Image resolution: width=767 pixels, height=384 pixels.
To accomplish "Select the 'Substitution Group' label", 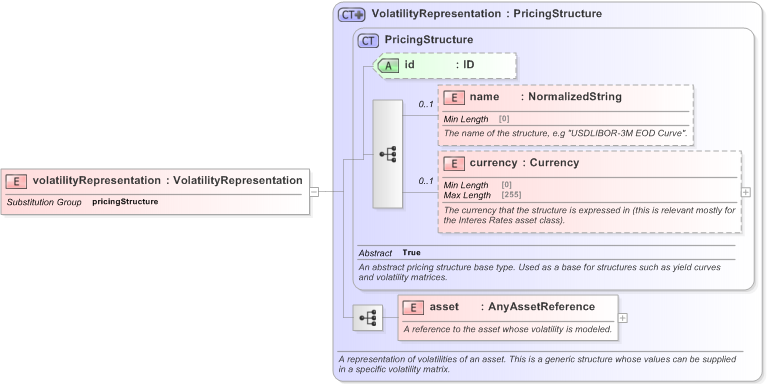I will (x=44, y=202).
